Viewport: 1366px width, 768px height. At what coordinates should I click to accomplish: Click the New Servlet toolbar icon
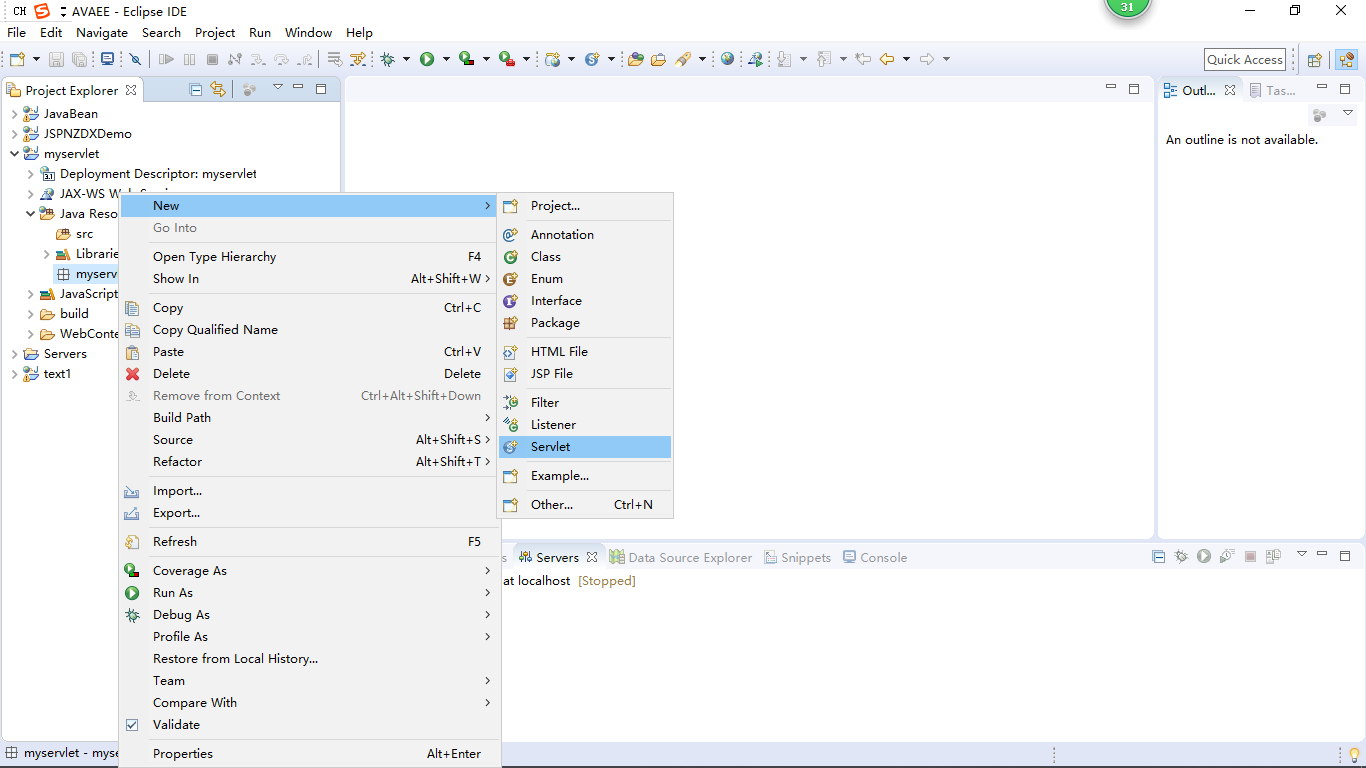pyautogui.click(x=592, y=59)
